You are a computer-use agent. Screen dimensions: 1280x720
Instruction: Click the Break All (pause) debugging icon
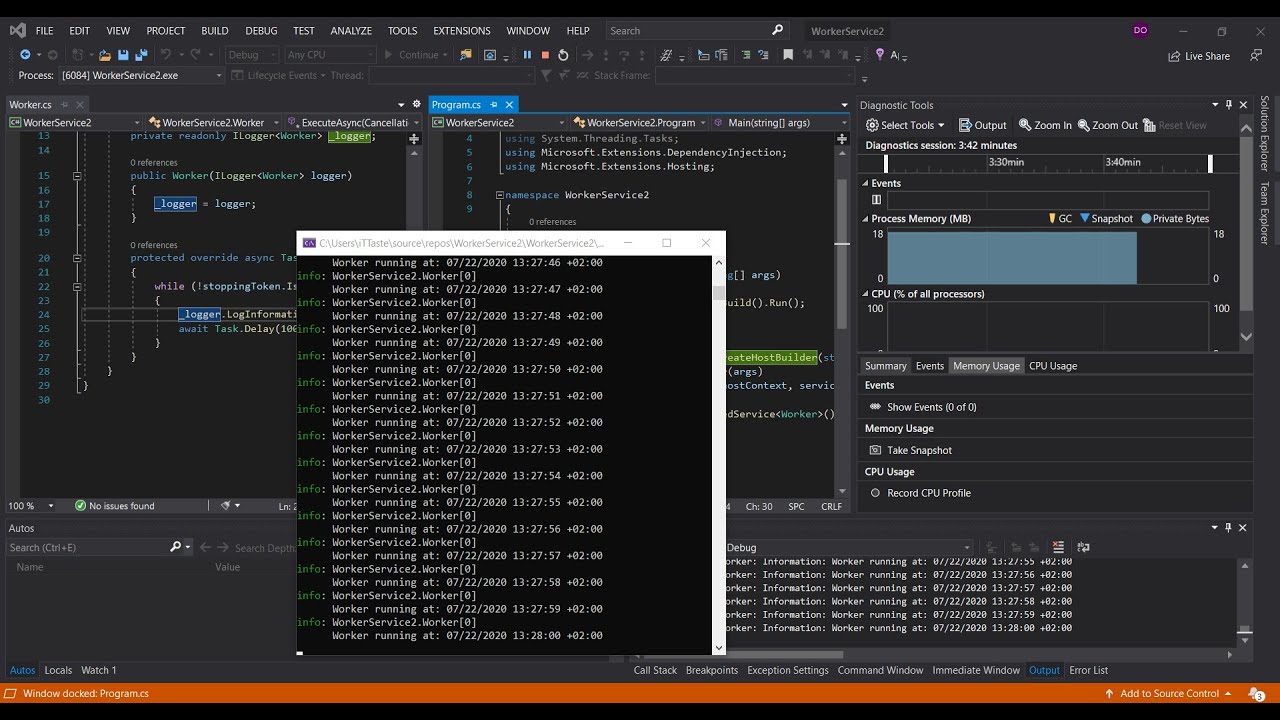point(527,55)
